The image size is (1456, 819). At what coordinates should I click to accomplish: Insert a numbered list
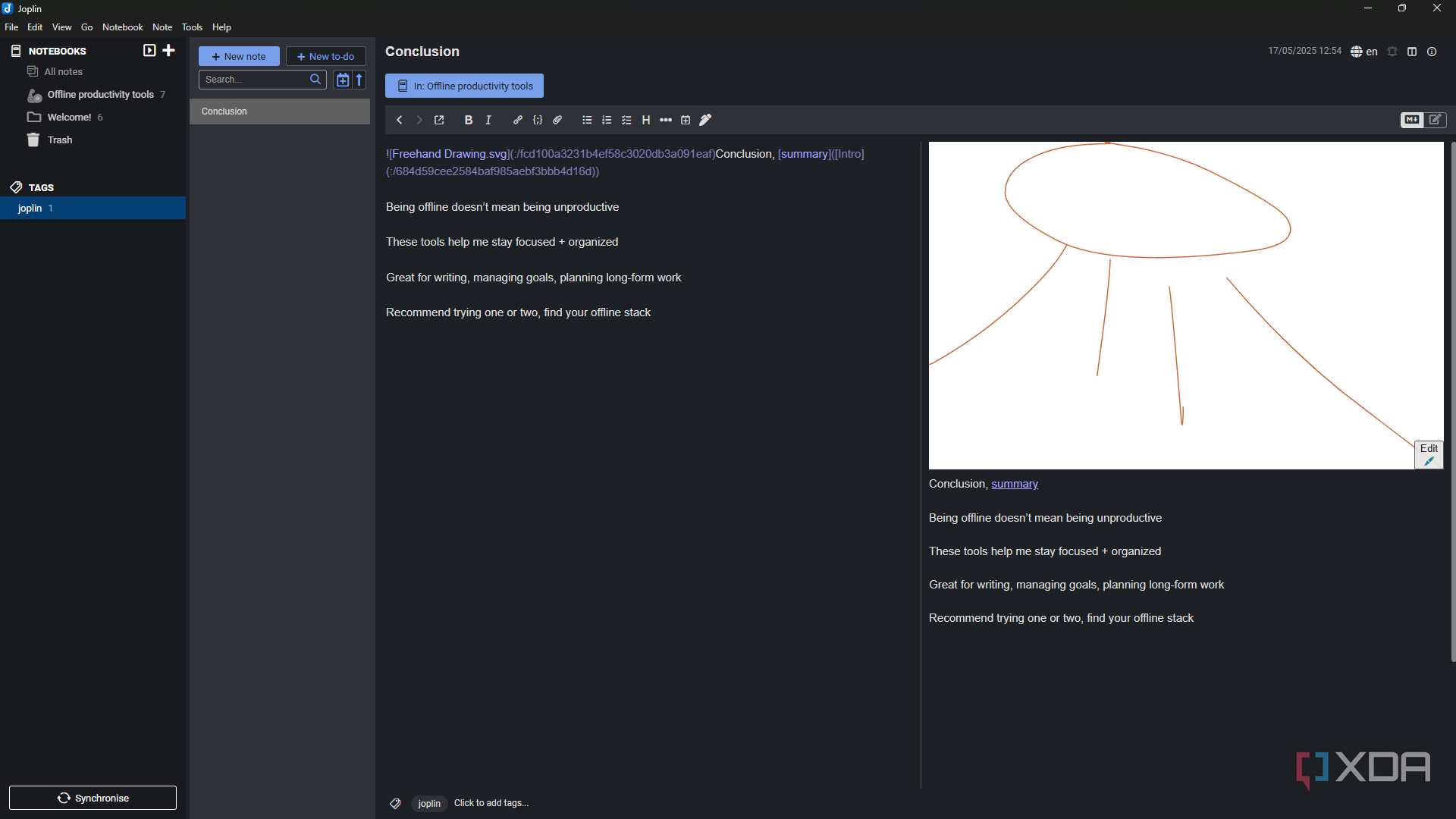(x=607, y=120)
